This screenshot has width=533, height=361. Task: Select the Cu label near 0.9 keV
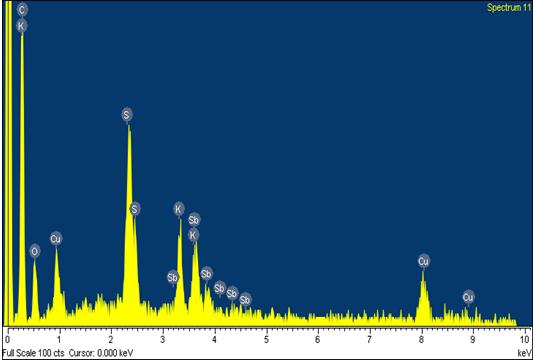coord(56,239)
